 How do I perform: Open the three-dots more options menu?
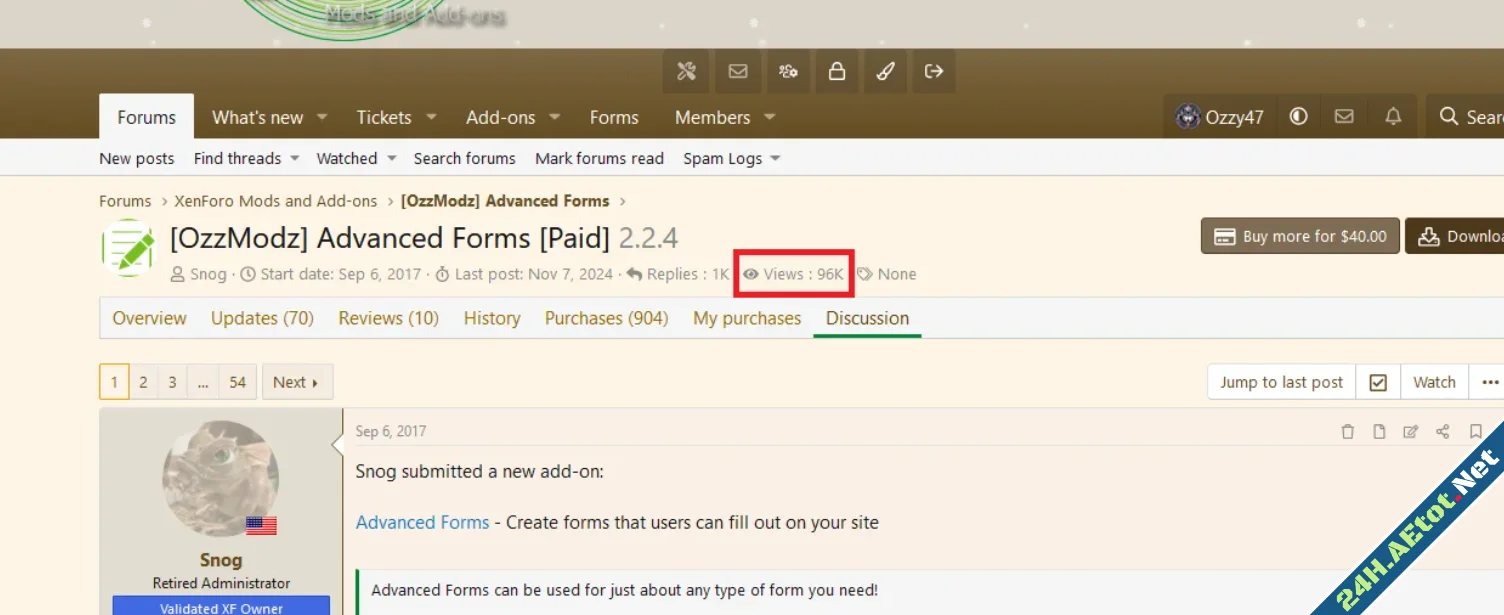[1489, 382]
